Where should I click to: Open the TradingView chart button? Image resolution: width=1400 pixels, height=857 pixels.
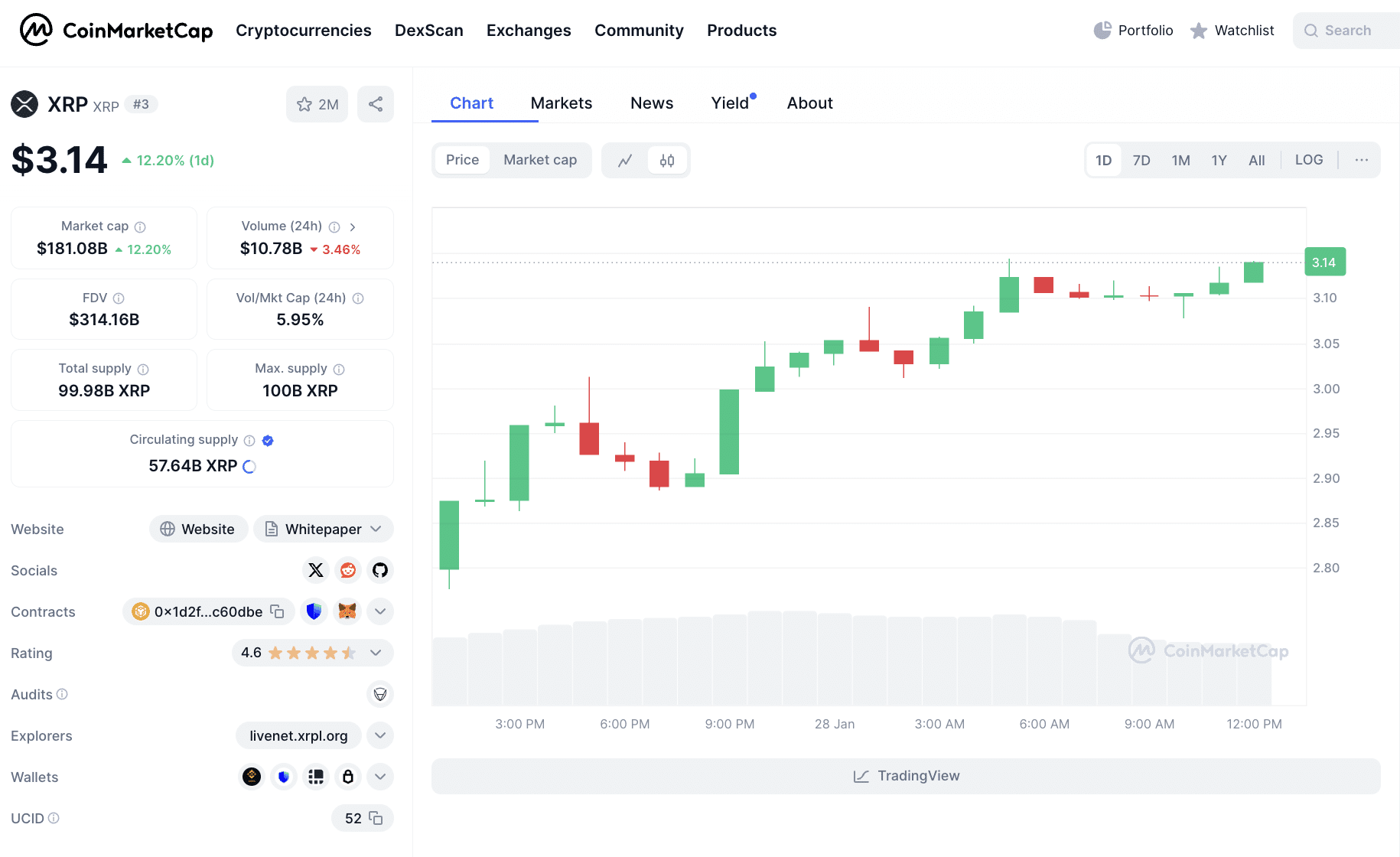[906, 776]
